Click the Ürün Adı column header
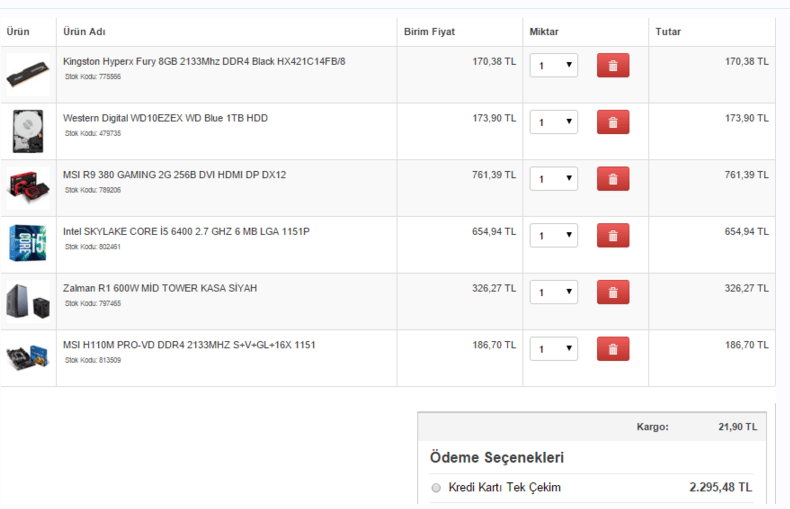This screenshot has width=790, height=509. tap(84, 32)
